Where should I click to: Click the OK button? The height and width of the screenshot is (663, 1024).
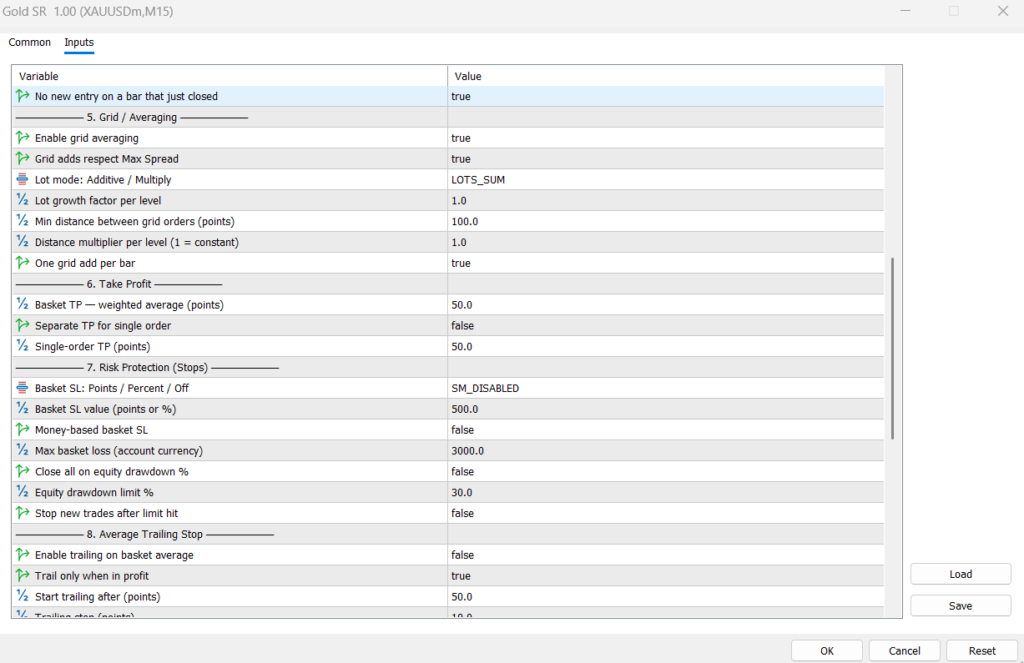(827, 651)
